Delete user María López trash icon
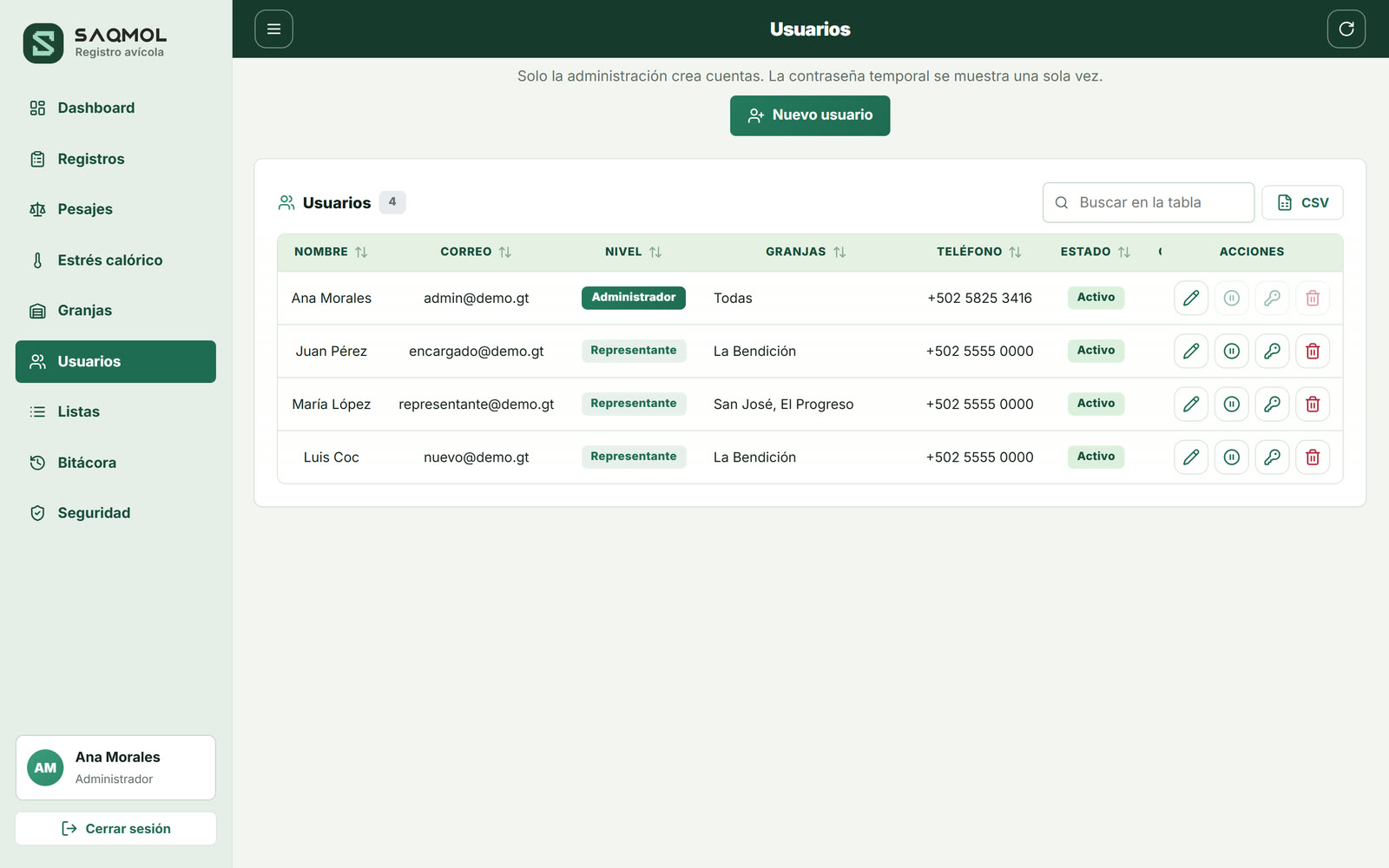The height and width of the screenshot is (868, 1389). [x=1313, y=404]
